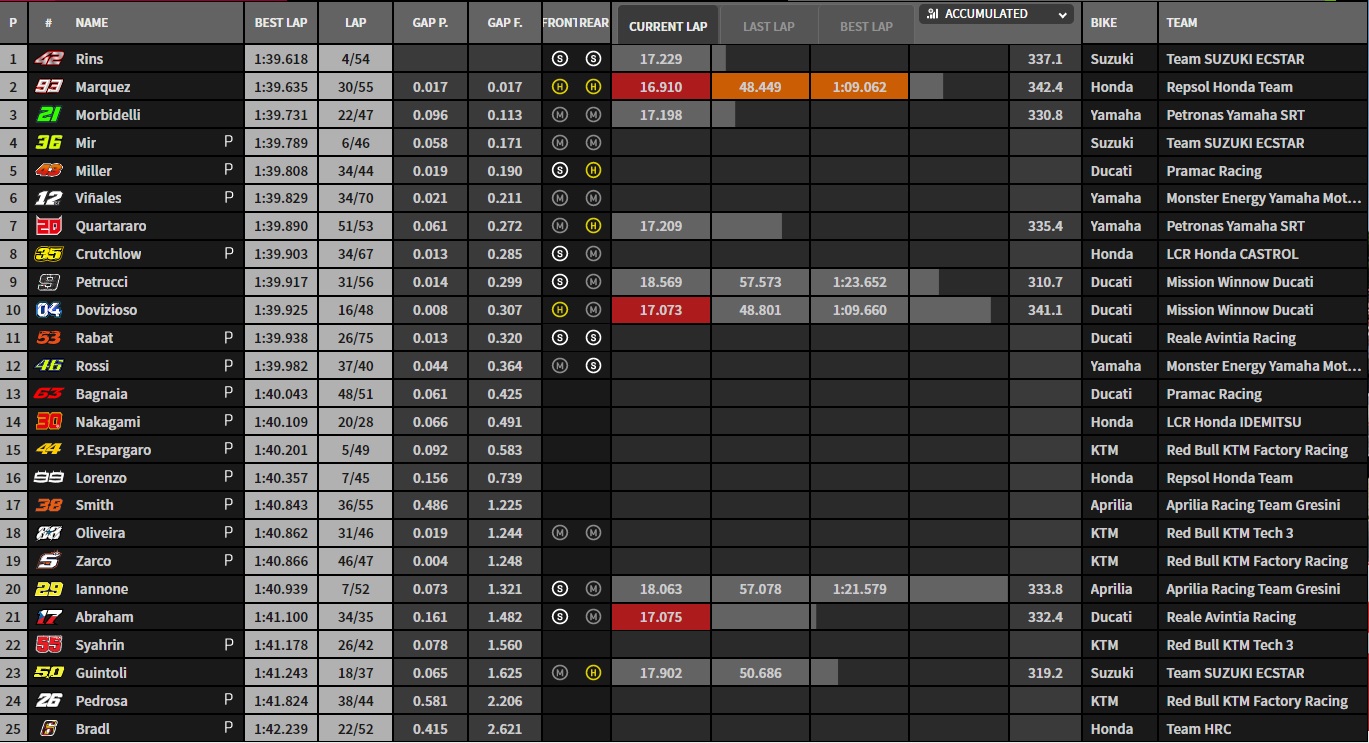The height and width of the screenshot is (743, 1369).
Task: Click Morbidelli's number 21 badge
Action: pos(48,115)
